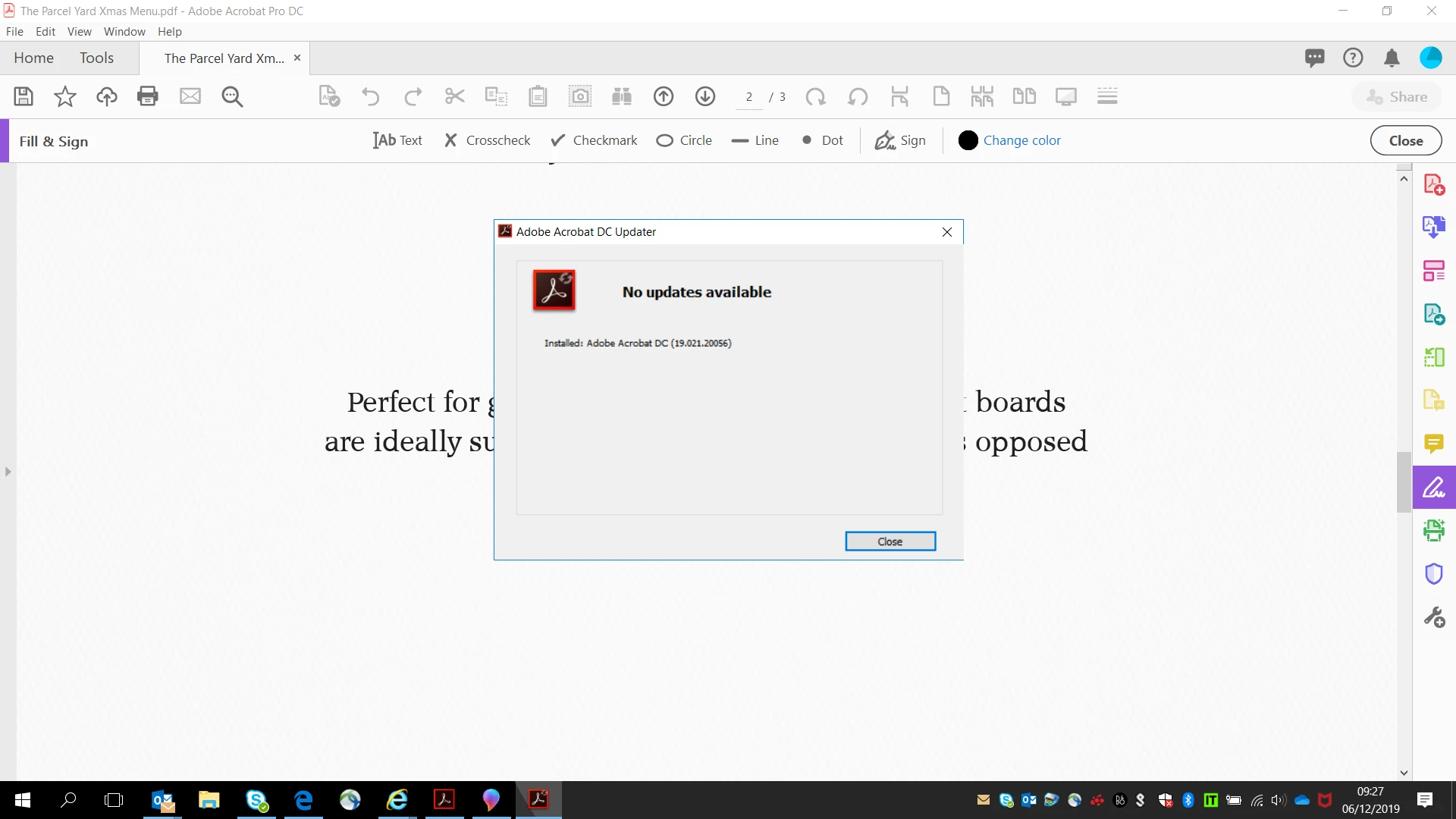1456x819 pixels.
Task: Open Protect shield tool in right sidebar
Action: point(1433,574)
